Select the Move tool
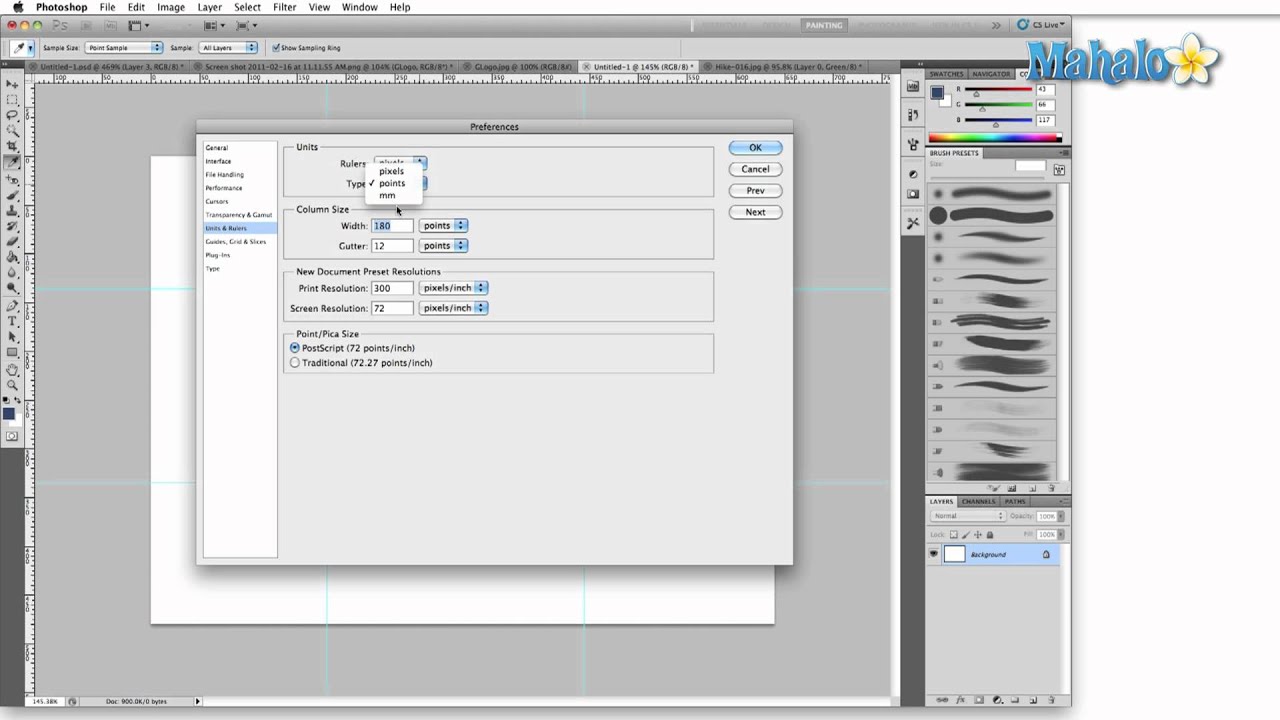Screen dimensions: 1280x720 point(13,86)
